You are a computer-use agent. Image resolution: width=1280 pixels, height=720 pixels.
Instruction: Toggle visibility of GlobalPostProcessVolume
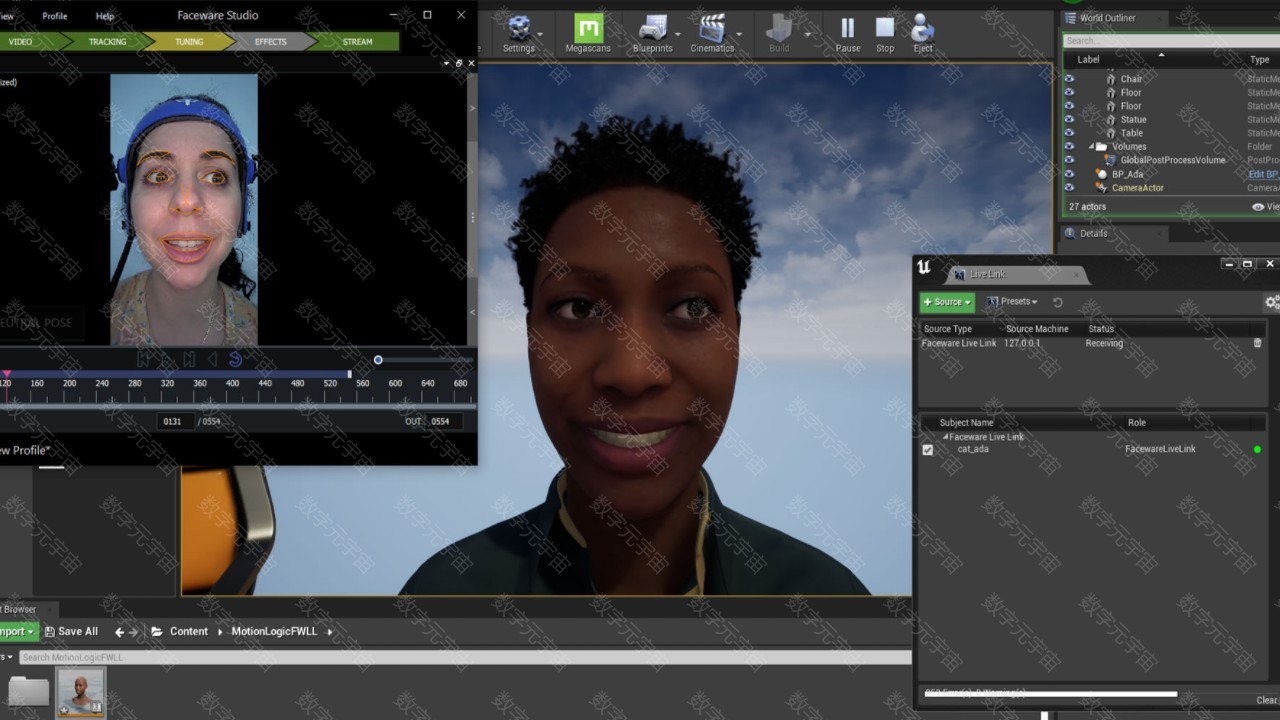click(1069, 160)
